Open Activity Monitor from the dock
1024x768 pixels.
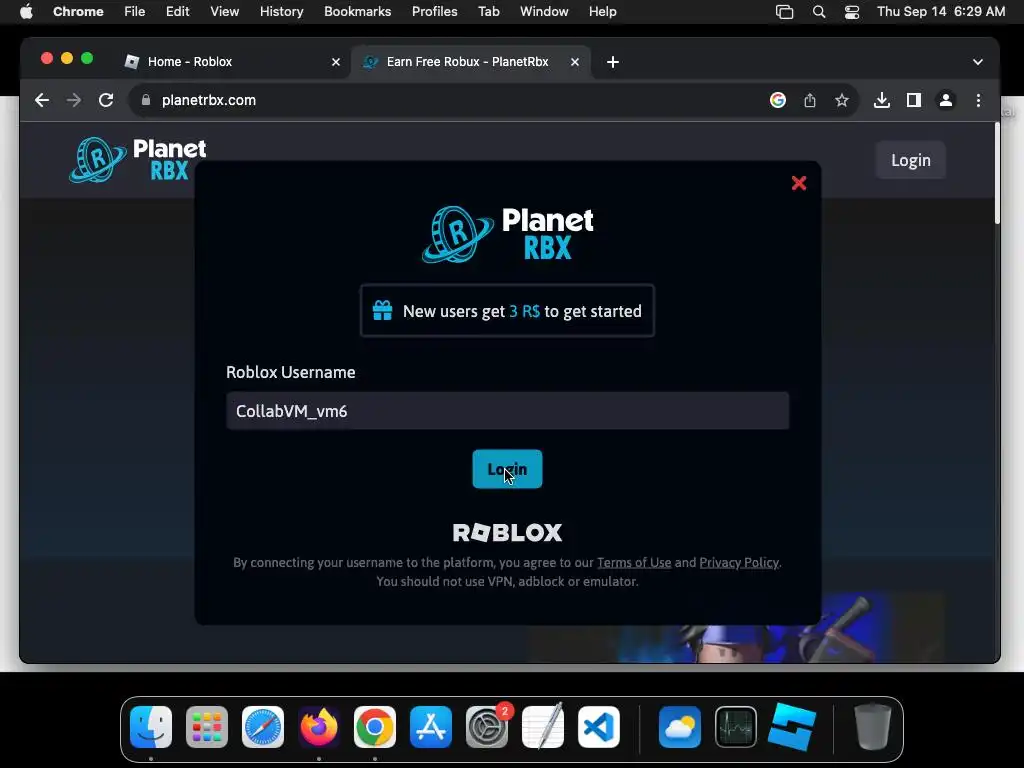click(736, 727)
